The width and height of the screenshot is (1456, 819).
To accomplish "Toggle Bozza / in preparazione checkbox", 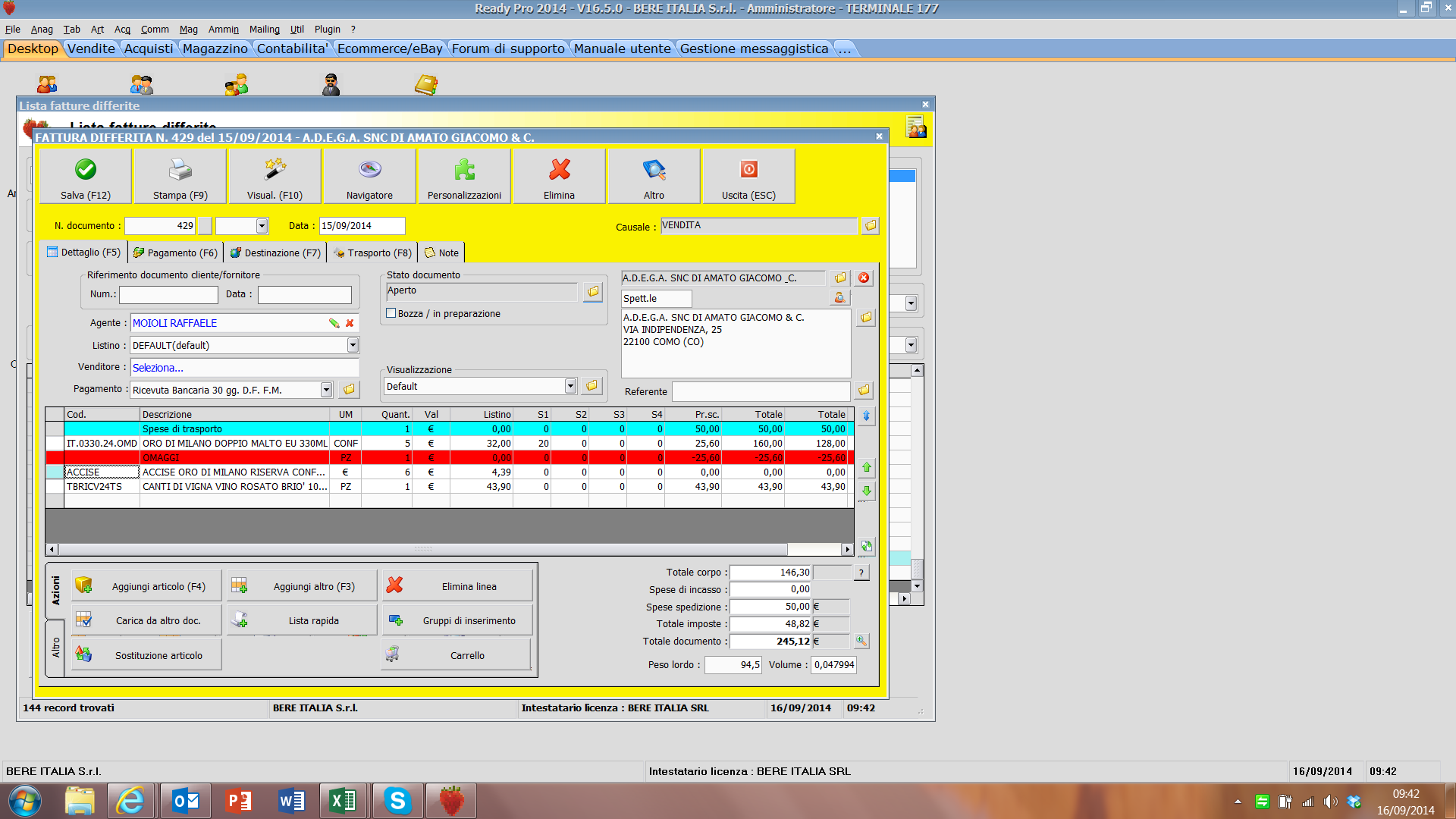I will click(391, 313).
